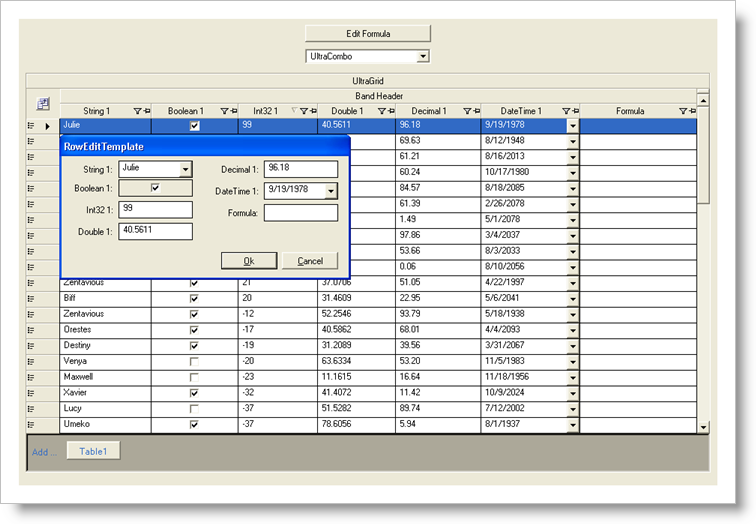This screenshot has height=524, width=756.
Task: Click the filter icon in Decimal 1 header
Action: tap(469, 111)
